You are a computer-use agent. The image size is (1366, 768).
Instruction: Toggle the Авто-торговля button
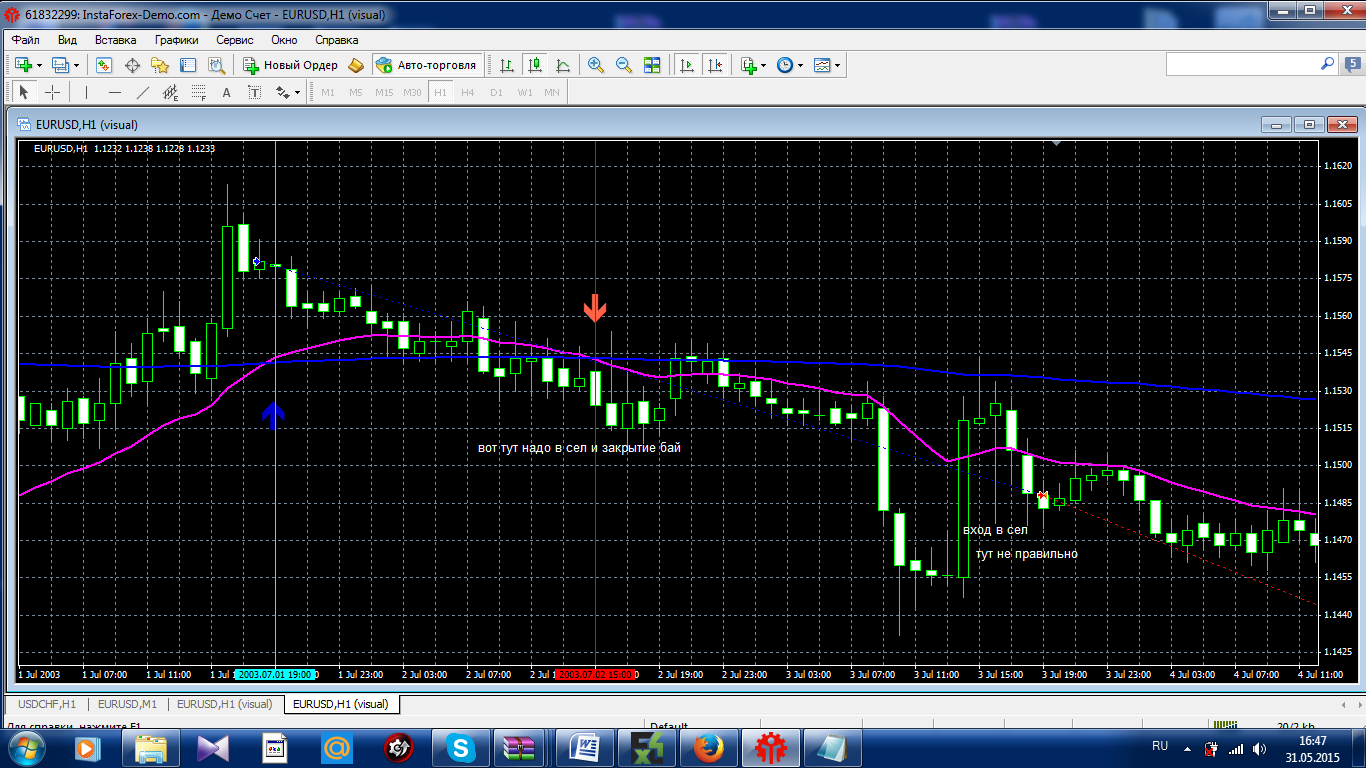(x=427, y=65)
